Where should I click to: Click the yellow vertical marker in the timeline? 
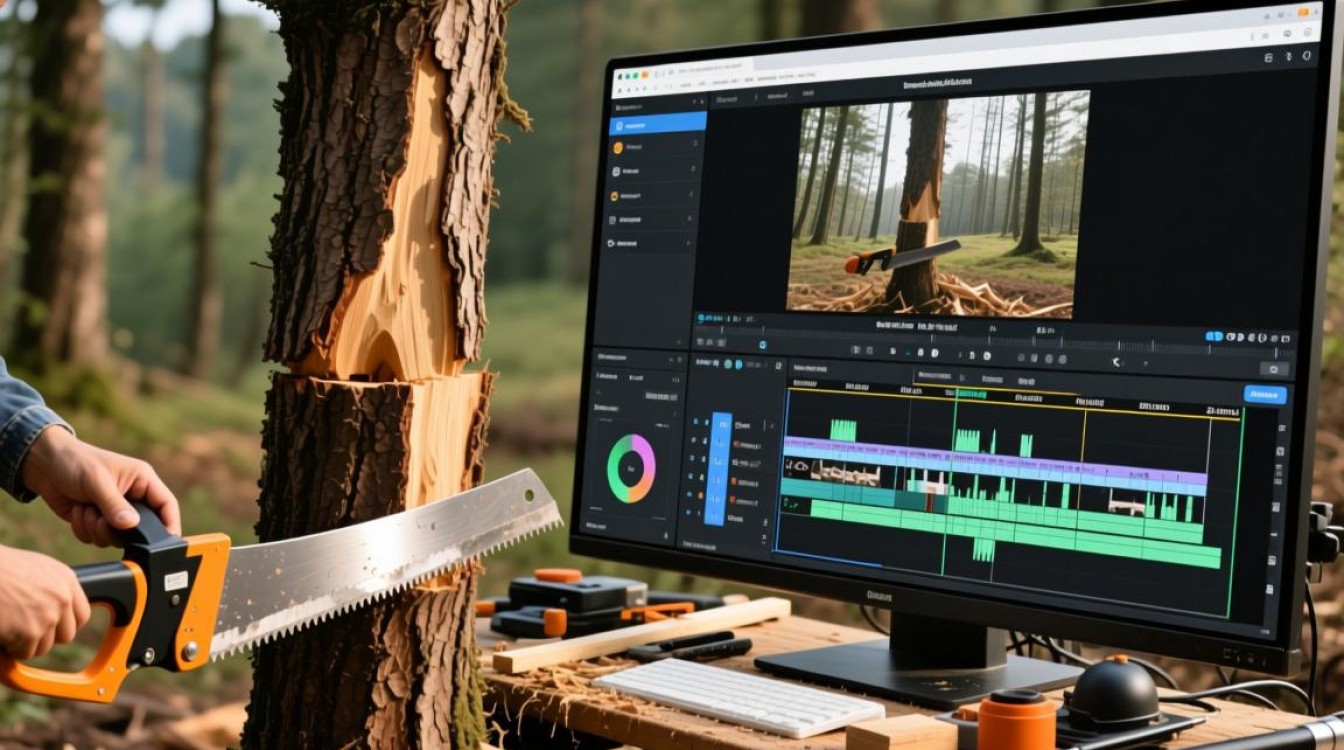click(x=1084, y=435)
